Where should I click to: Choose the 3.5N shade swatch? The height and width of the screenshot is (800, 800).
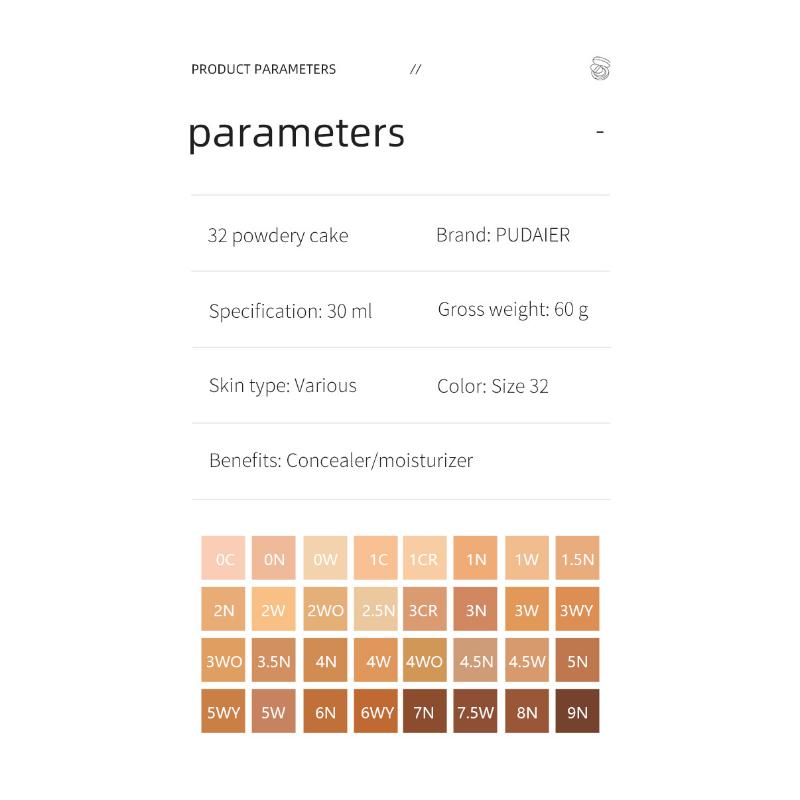point(274,661)
